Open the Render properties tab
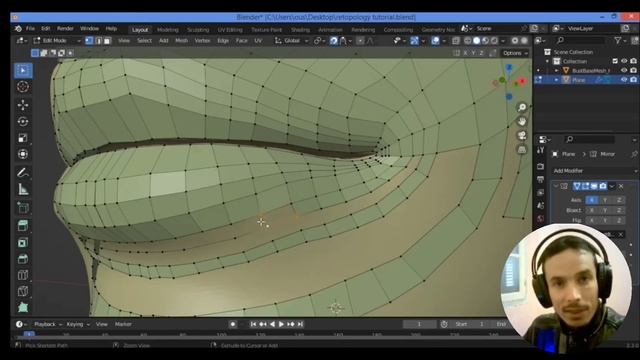640x360 pixels. tap(541, 166)
